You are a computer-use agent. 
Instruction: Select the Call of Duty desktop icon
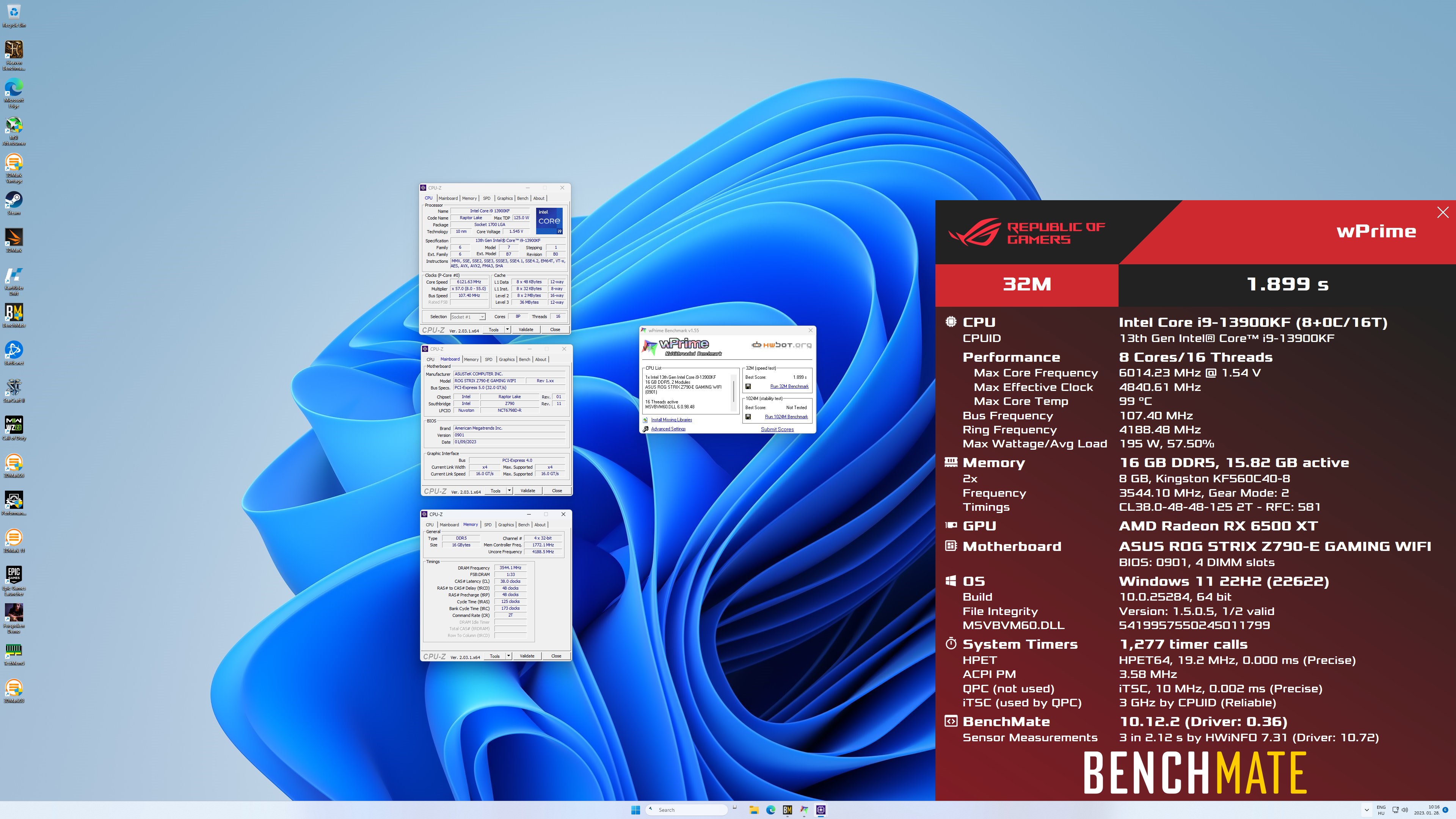(x=14, y=428)
